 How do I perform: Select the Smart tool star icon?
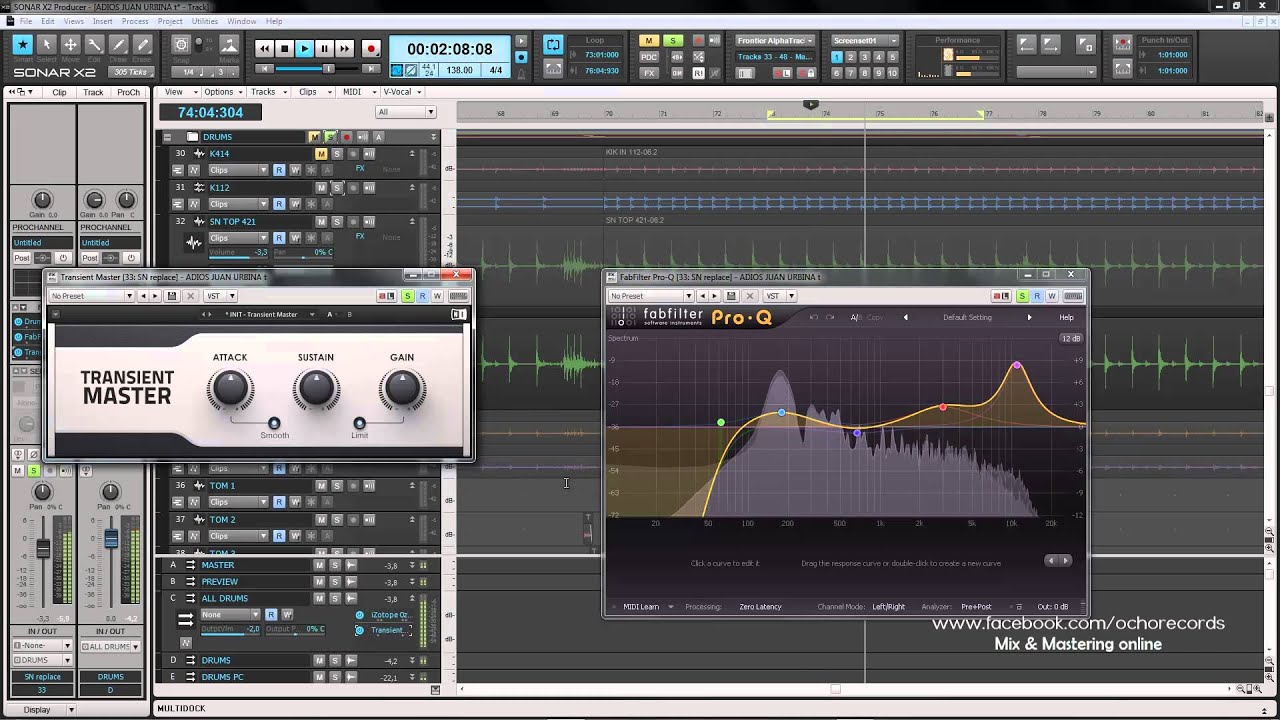click(22, 45)
